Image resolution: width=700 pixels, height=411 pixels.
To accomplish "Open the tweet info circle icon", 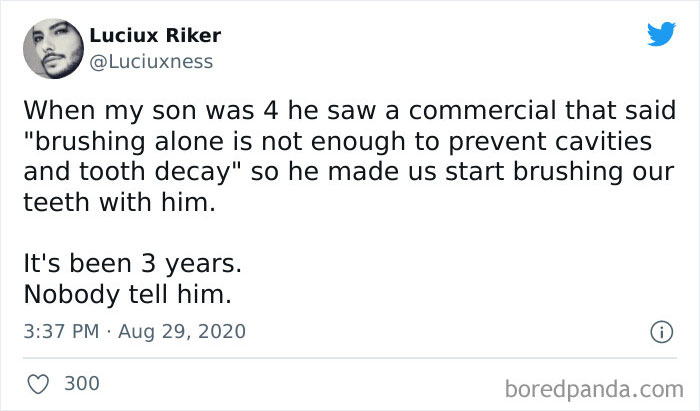I will click(x=661, y=331).
